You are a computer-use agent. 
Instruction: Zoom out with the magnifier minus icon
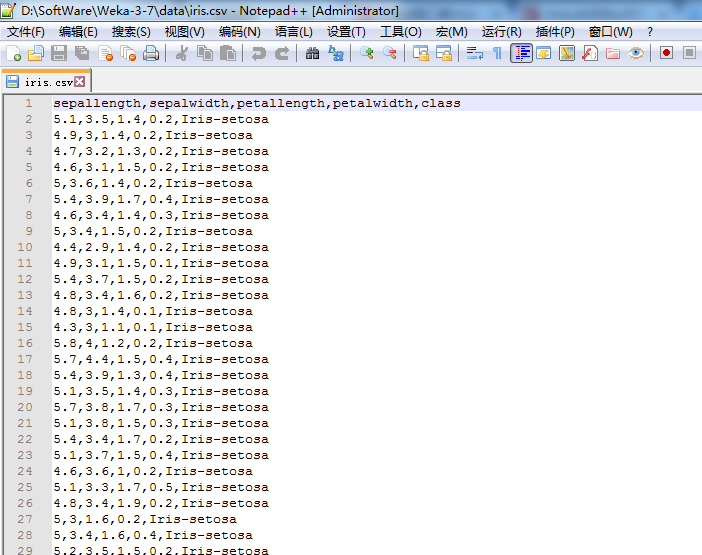pos(390,53)
